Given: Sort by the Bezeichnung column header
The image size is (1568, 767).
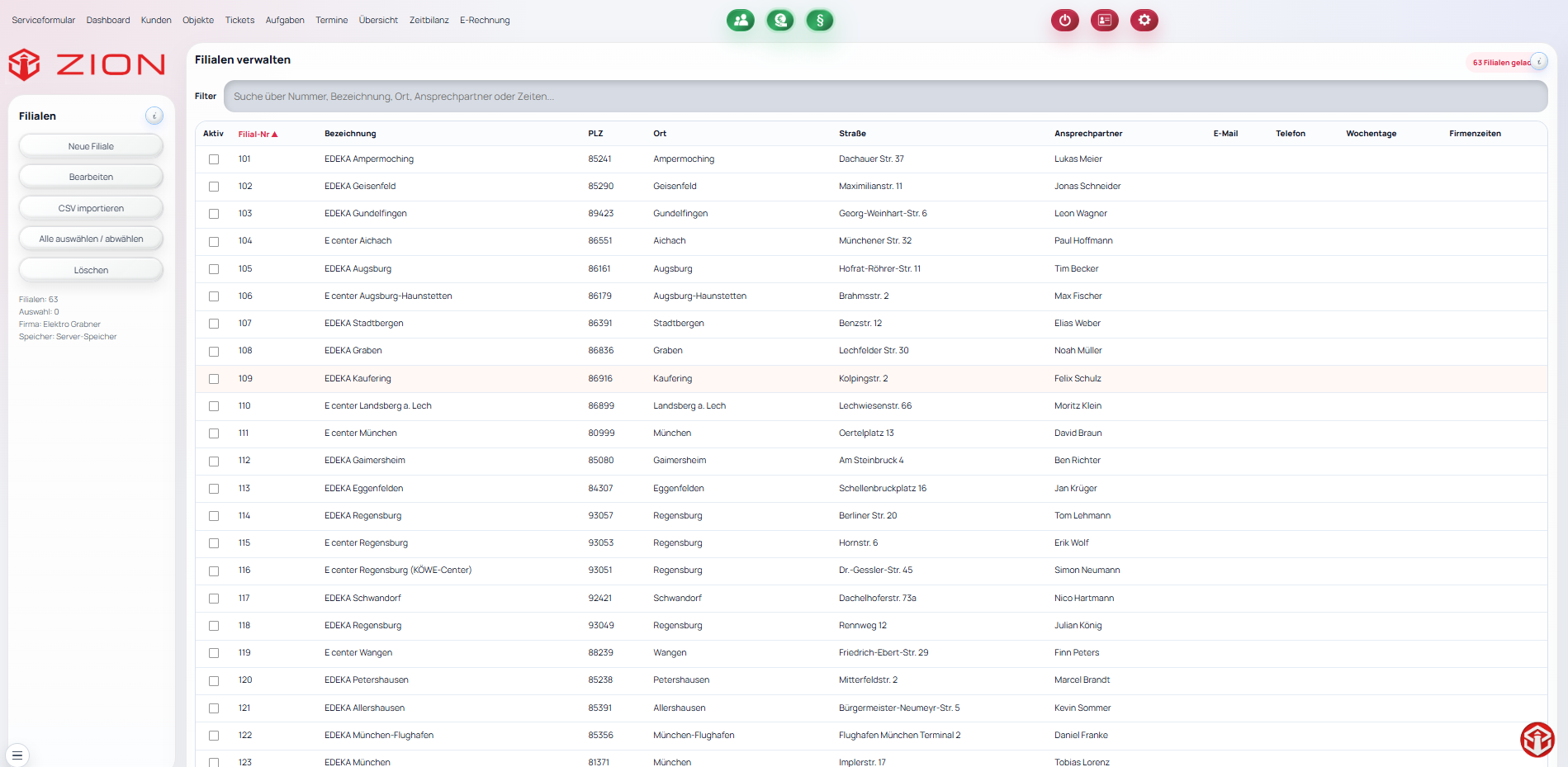Looking at the screenshot, I should pos(350,134).
